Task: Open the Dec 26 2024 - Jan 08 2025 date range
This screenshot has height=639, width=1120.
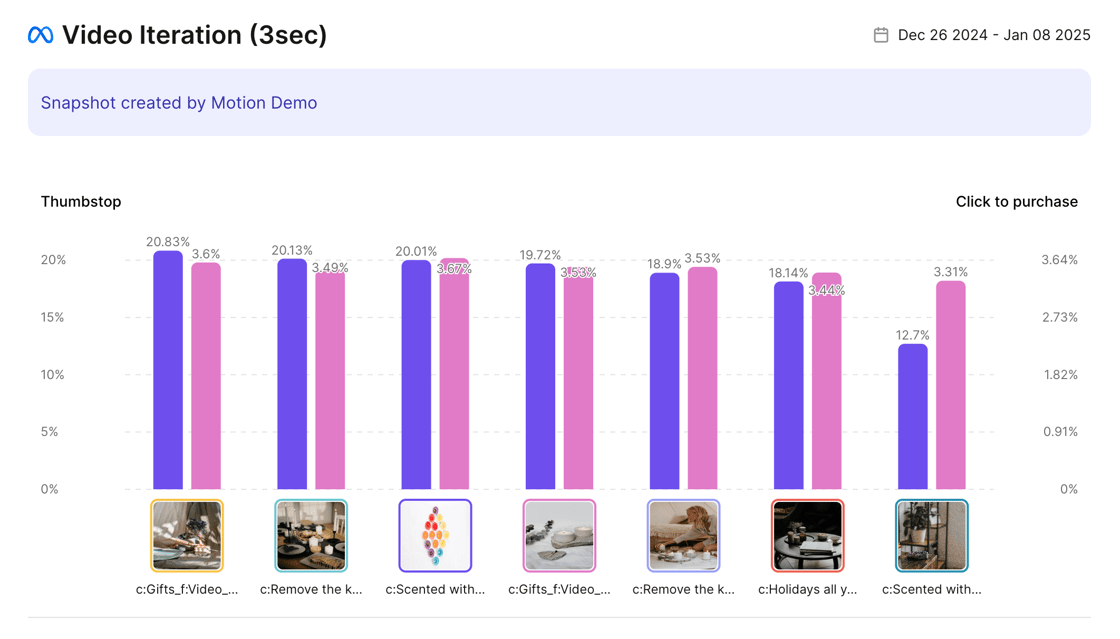Action: [994, 35]
